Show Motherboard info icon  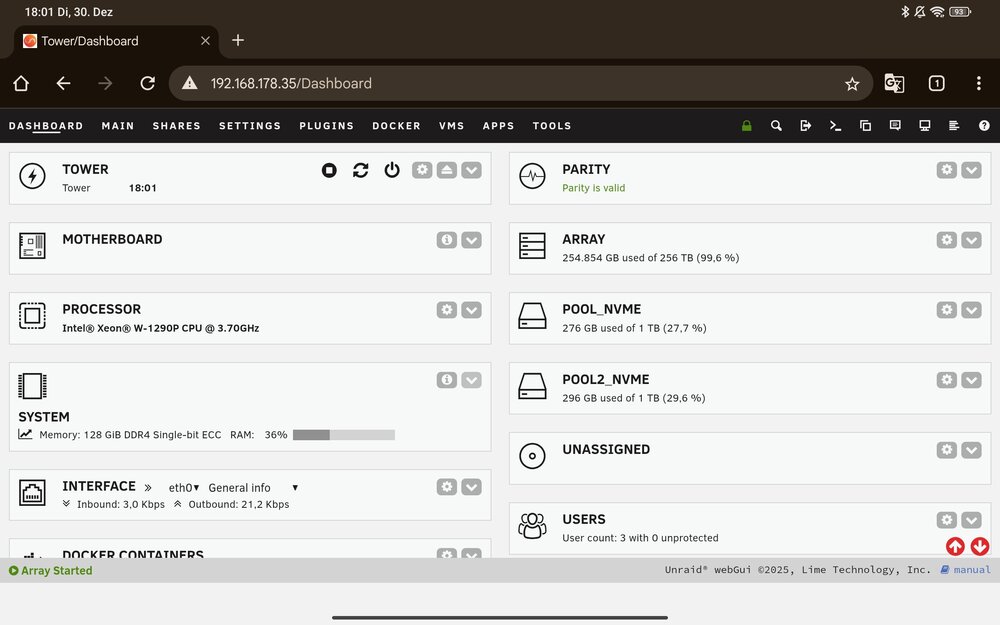[x=447, y=240]
